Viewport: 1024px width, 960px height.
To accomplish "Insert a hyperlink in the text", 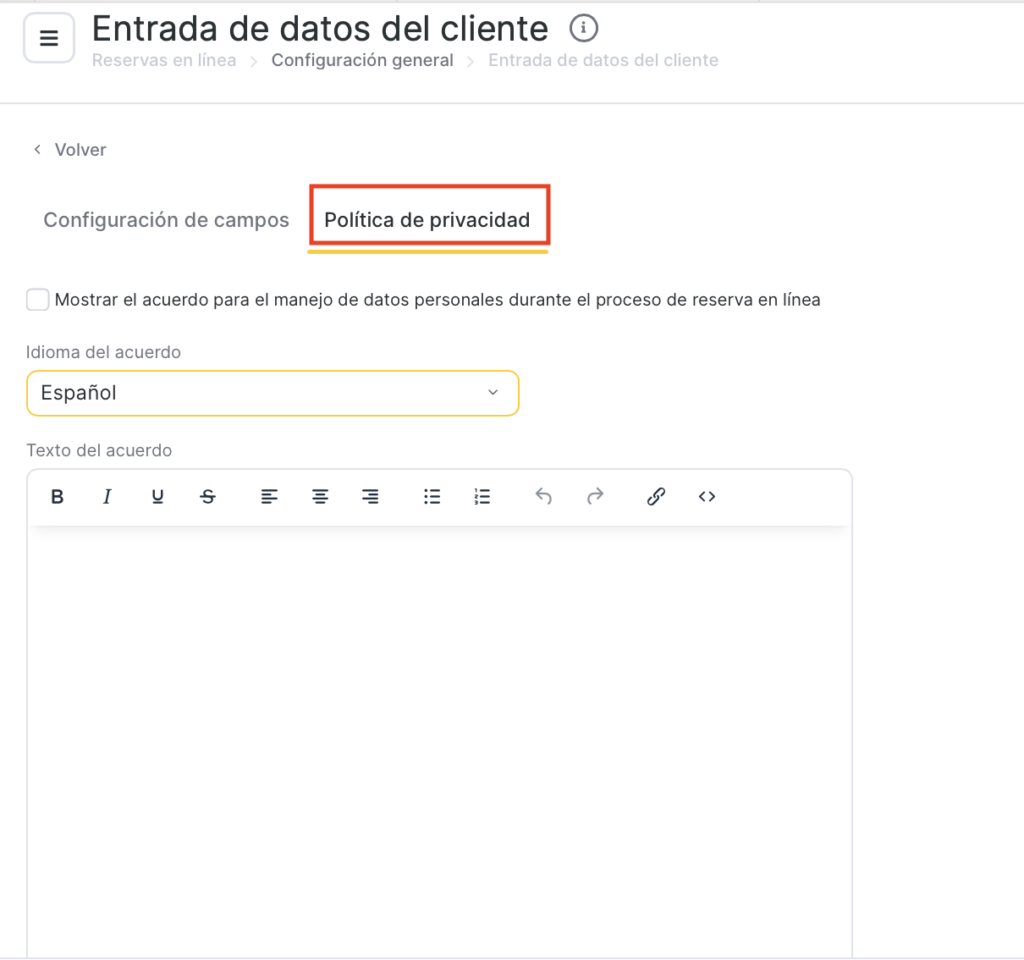I will (x=656, y=497).
